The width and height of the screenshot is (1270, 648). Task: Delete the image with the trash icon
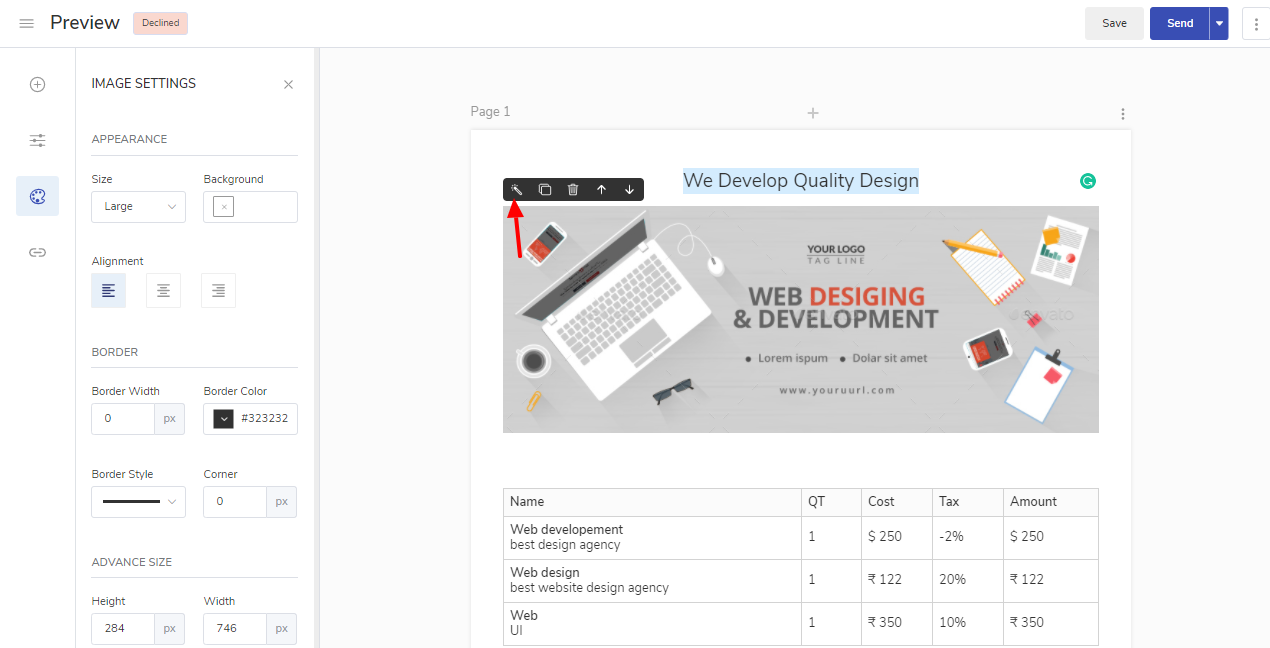[573, 189]
